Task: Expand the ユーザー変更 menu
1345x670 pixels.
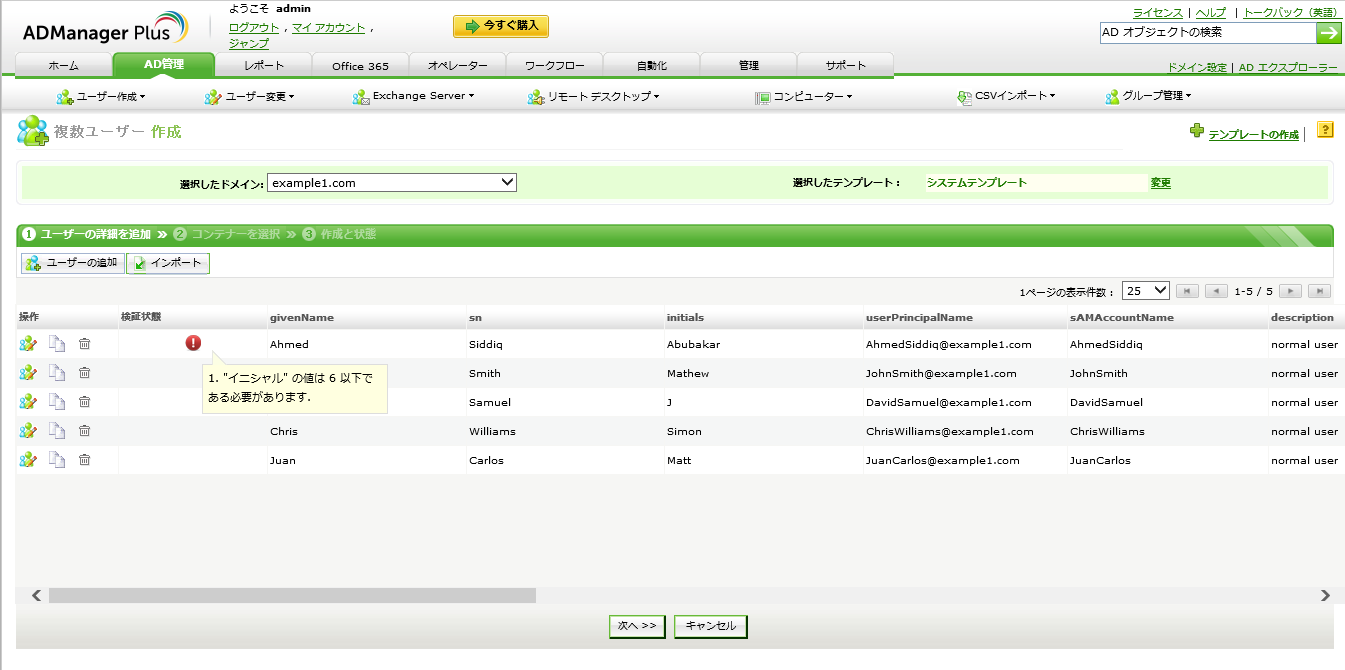Action: (x=249, y=97)
